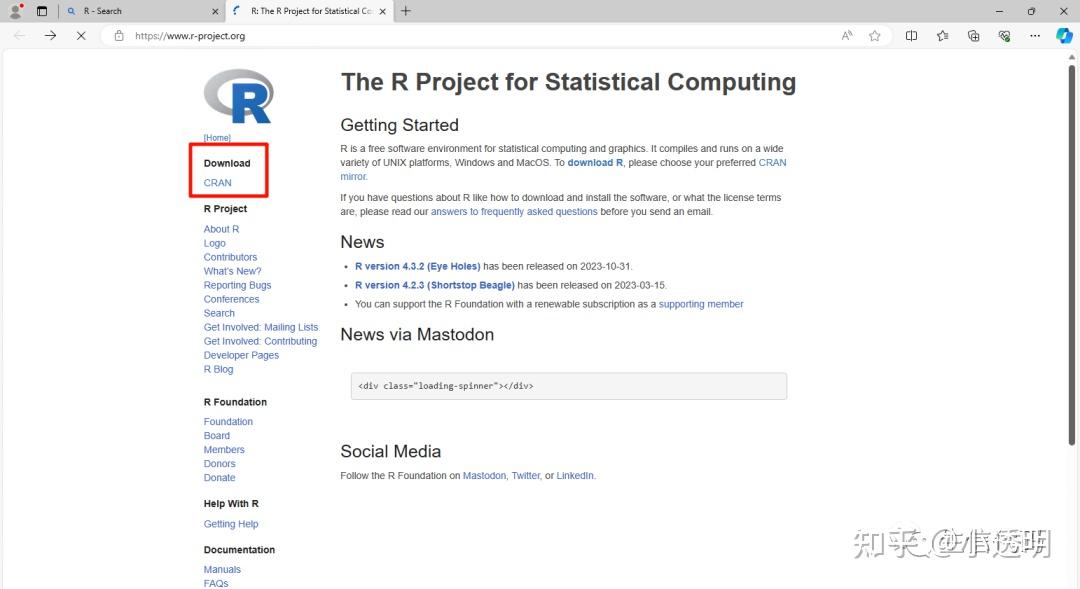Open the Read Aloud feature
This screenshot has height=589, width=1080.
pos(847,36)
